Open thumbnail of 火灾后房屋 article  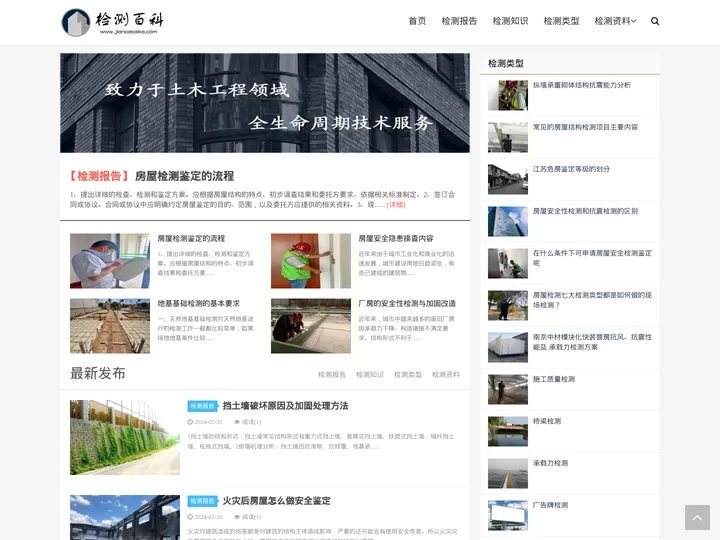tap(125, 518)
